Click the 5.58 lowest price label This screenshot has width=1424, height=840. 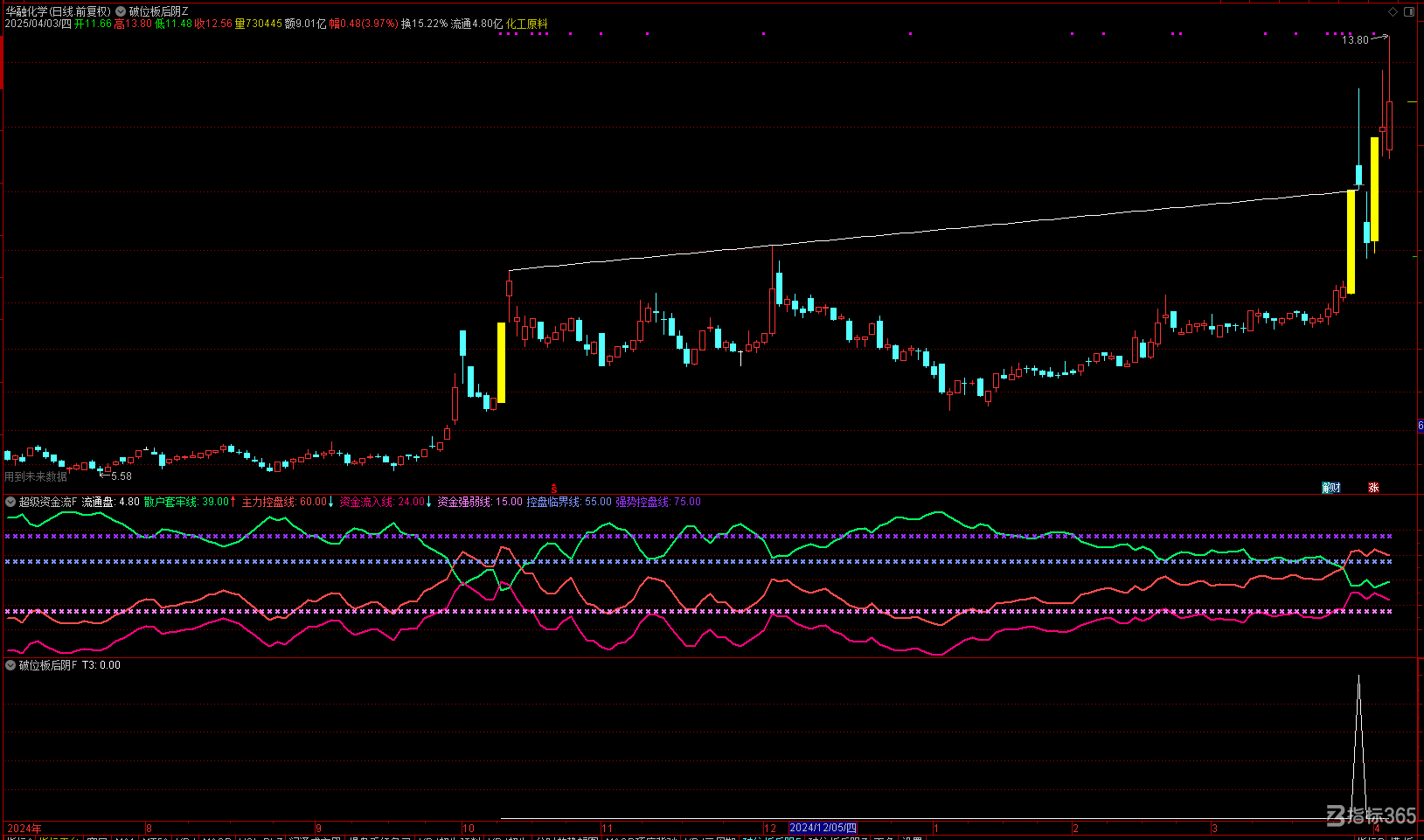click(122, 476)
